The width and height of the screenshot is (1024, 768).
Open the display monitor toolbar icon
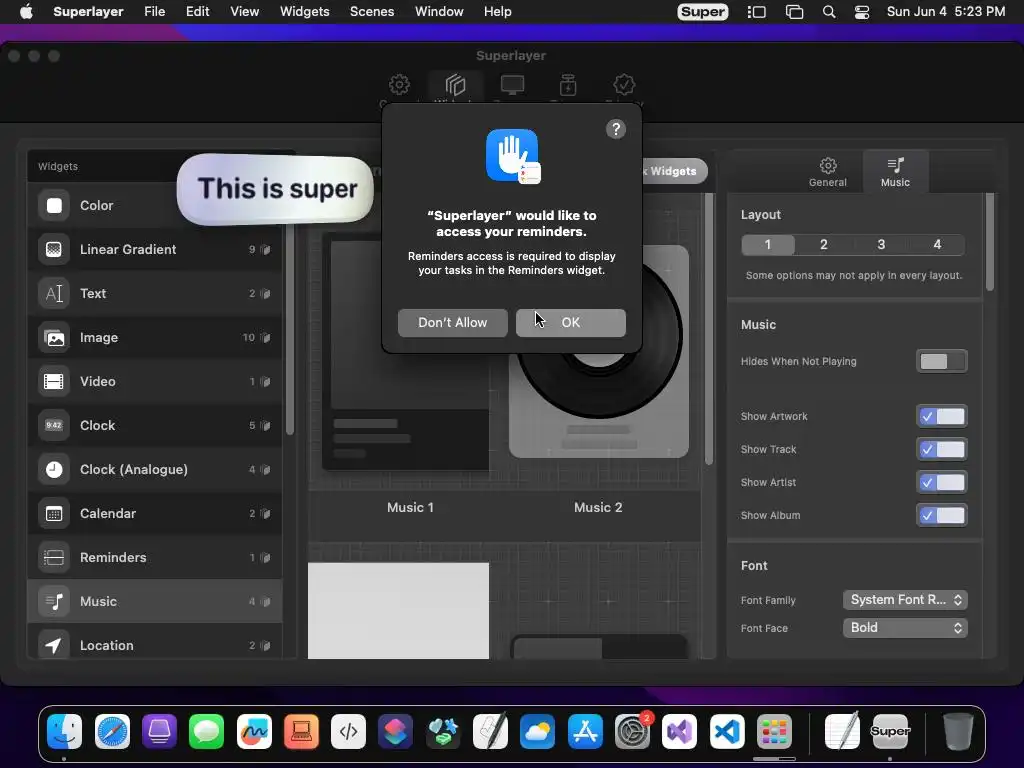point(512,85)
